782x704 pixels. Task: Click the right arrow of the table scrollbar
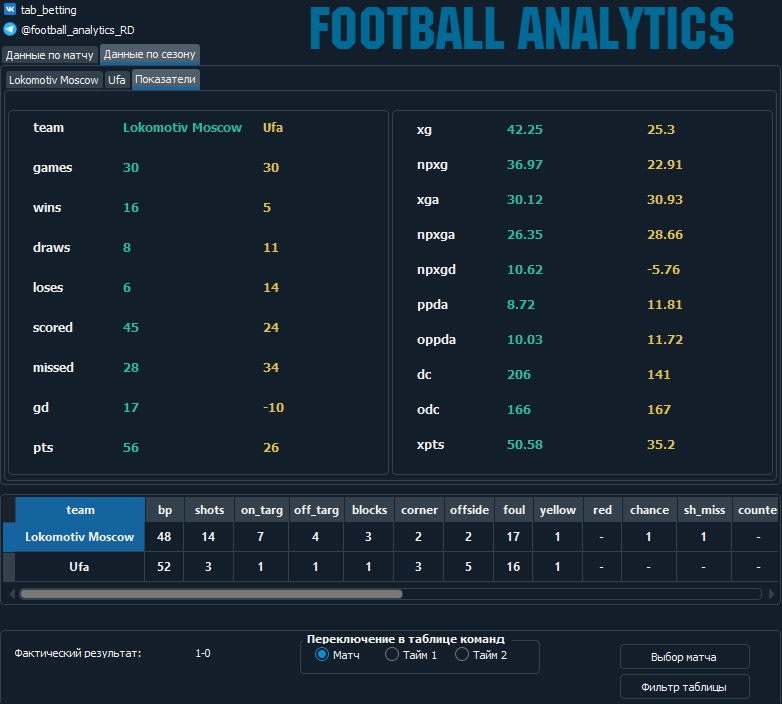(x=772, y=594)
